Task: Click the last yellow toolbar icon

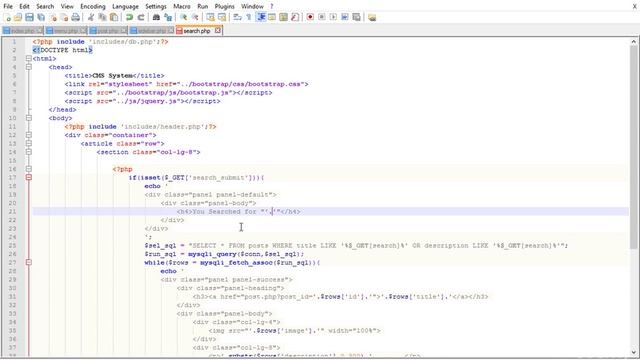Action: 372,17
